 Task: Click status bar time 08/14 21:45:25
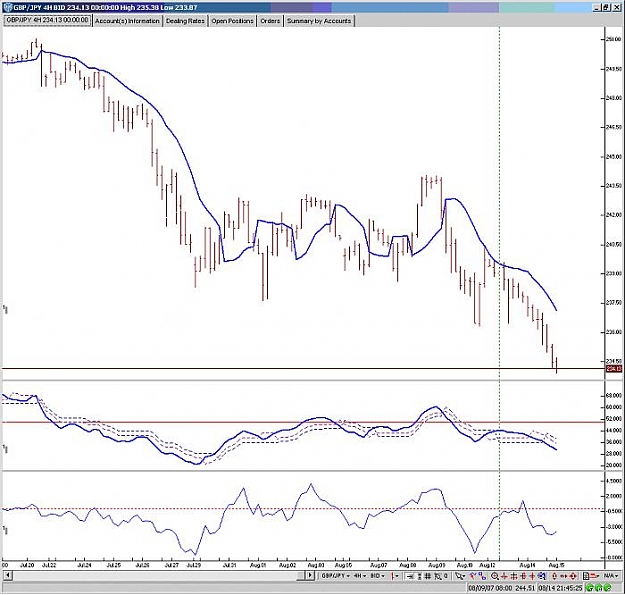(560, 588)
